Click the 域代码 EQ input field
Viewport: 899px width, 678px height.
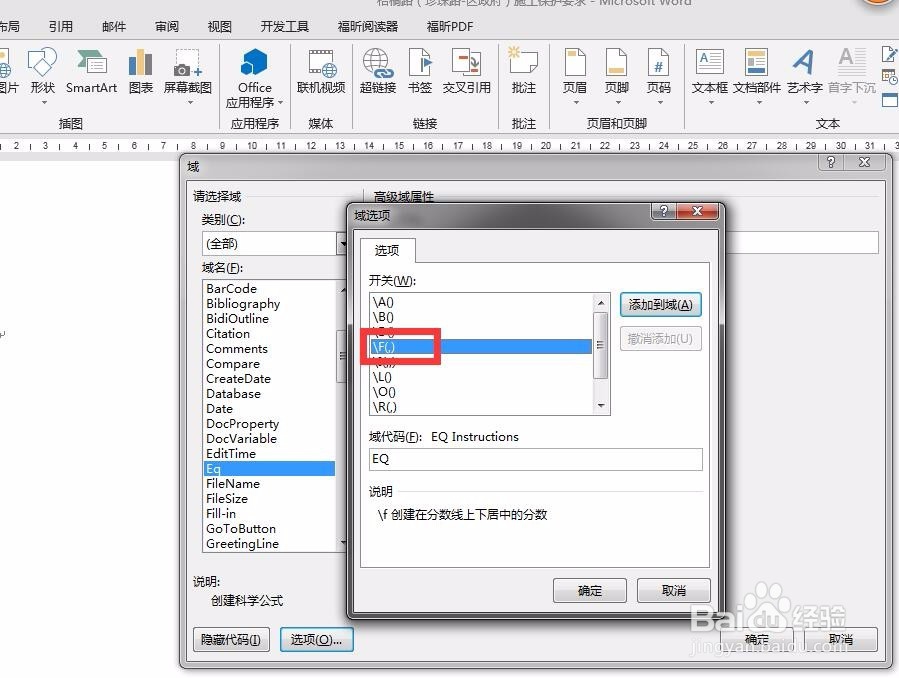[x=536, y=459]
